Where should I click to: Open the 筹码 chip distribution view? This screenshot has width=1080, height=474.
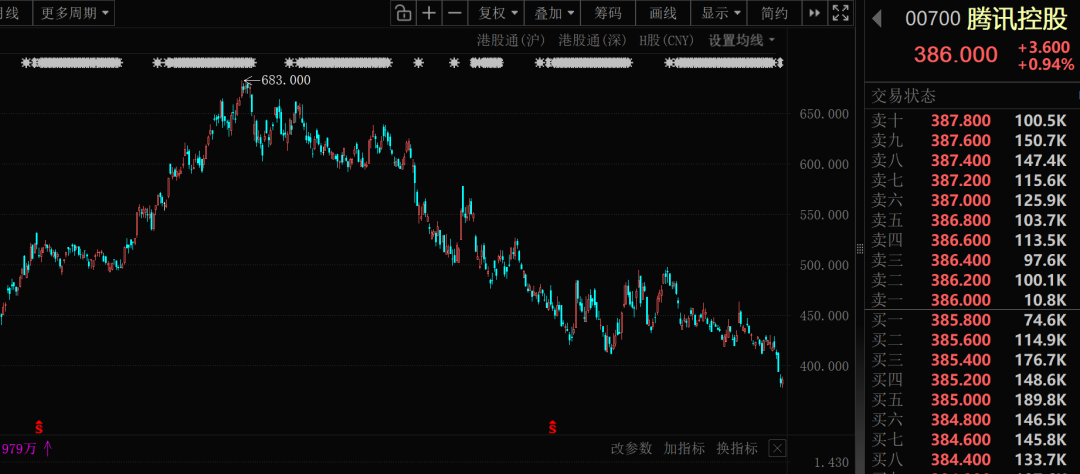(608, 13)
